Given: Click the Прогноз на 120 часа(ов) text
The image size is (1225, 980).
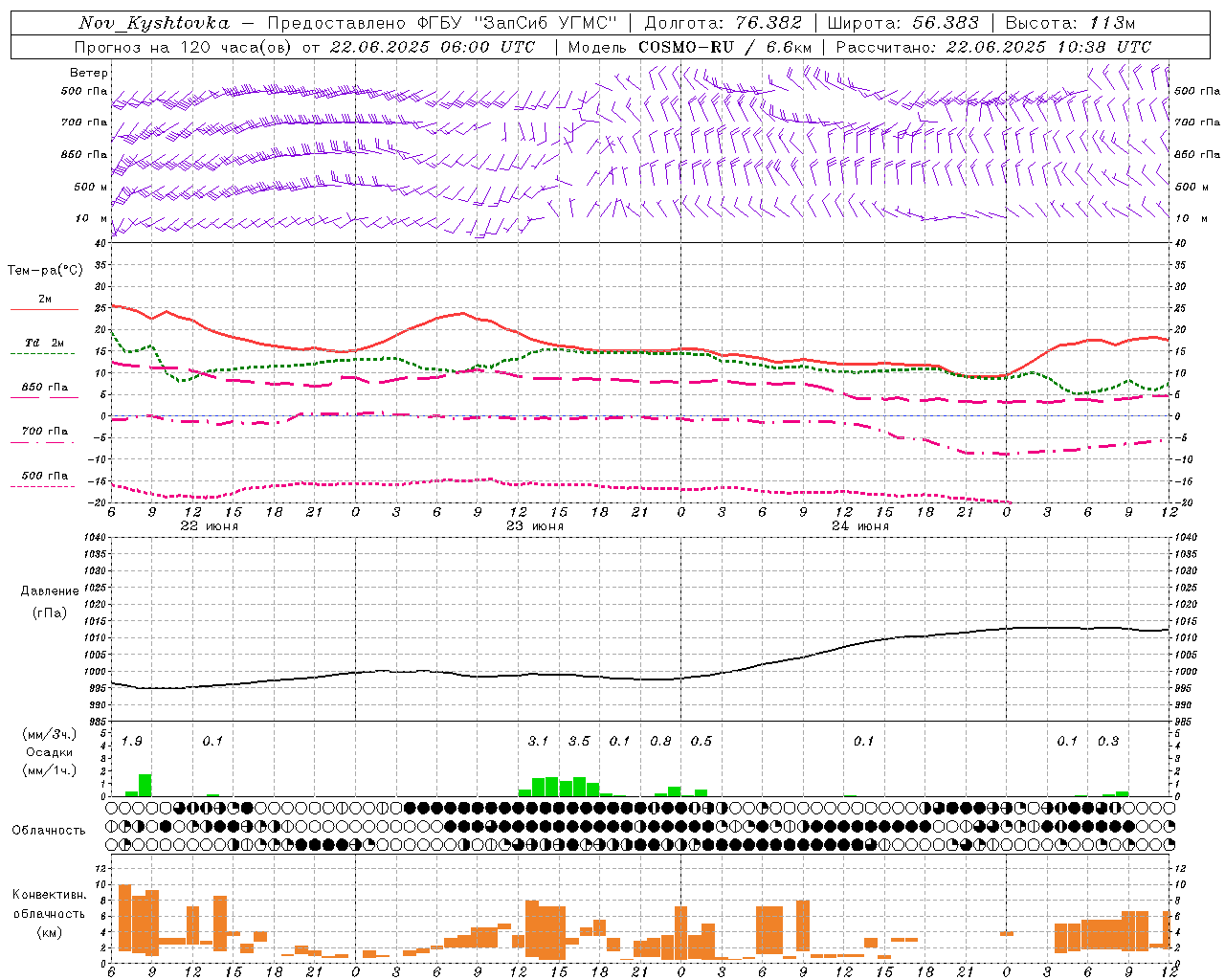Looking at the screenshot, I should (185, 47).
